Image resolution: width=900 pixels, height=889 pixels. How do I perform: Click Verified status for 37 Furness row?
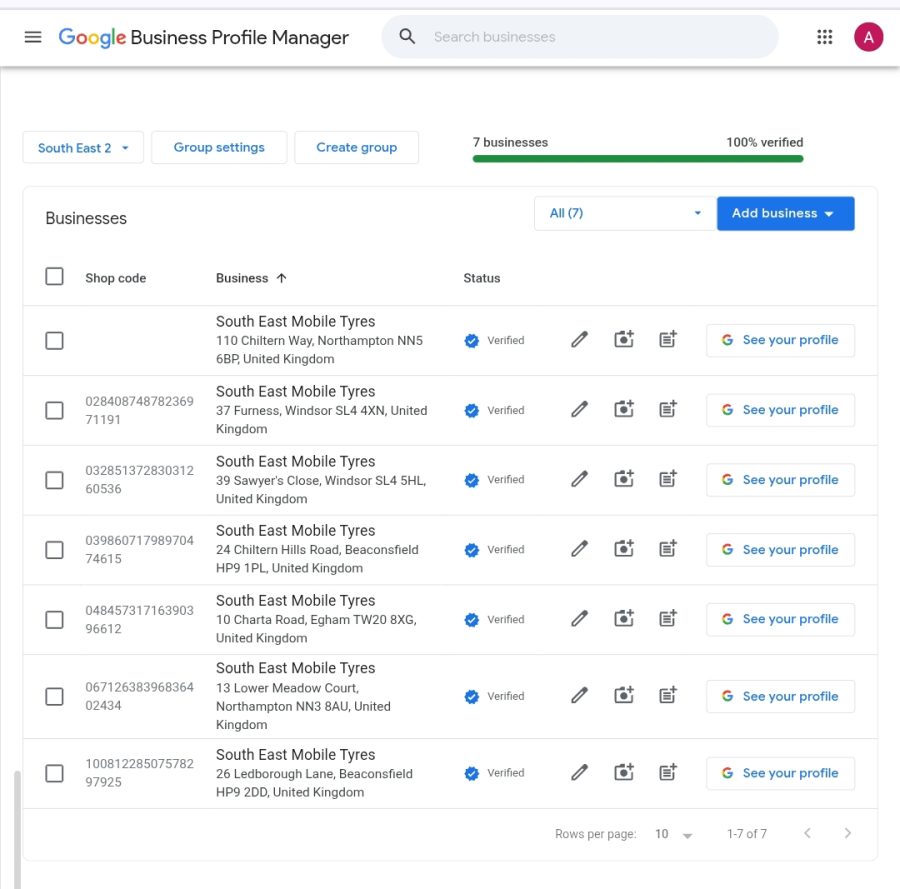494,410
